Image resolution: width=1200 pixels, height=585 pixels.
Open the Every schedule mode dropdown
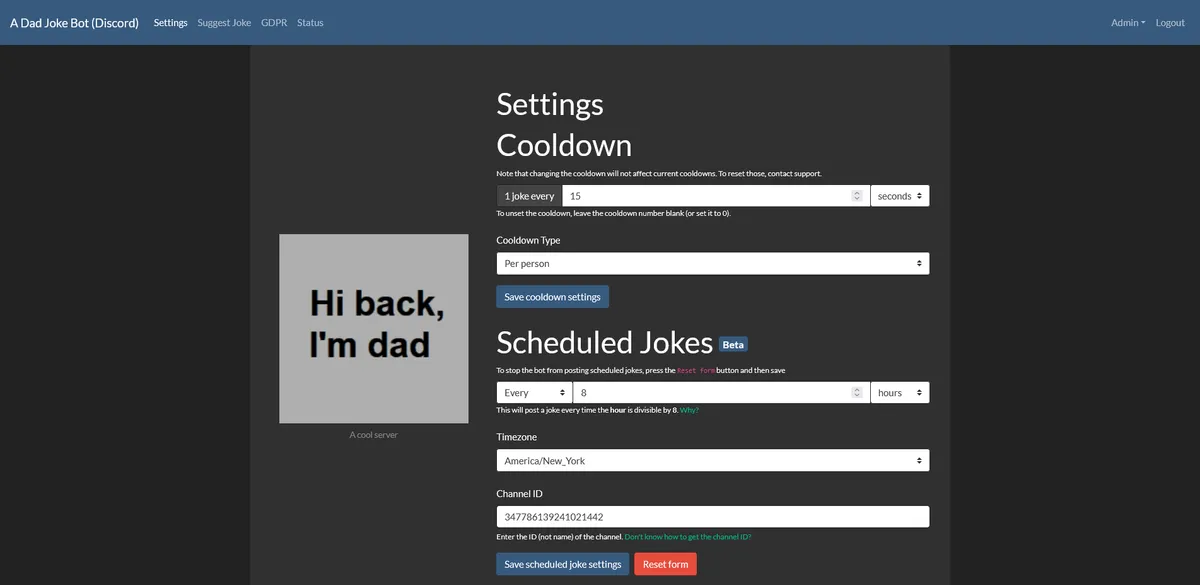click(x=534, y=393)
